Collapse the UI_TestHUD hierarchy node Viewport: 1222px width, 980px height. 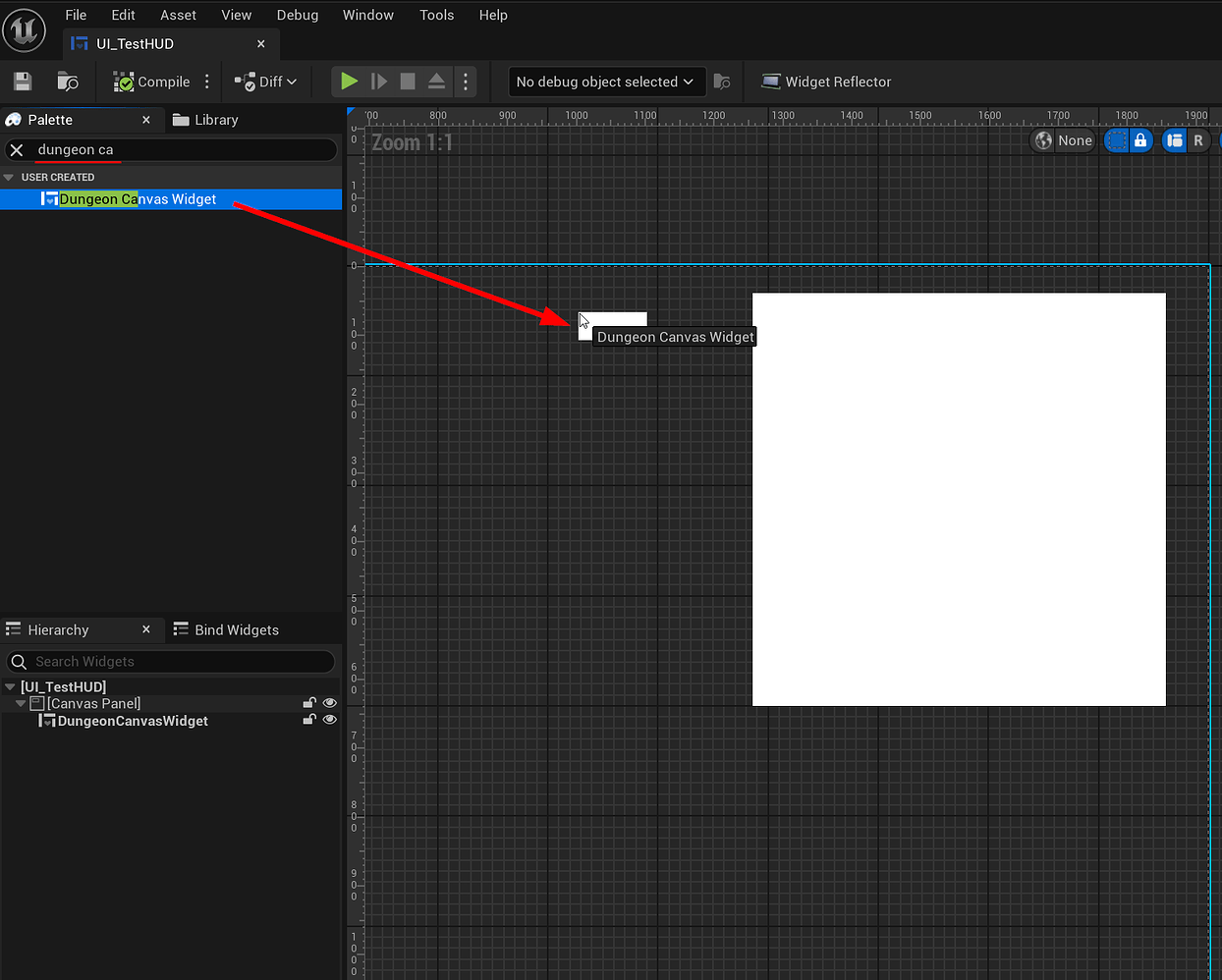point(10,686)
